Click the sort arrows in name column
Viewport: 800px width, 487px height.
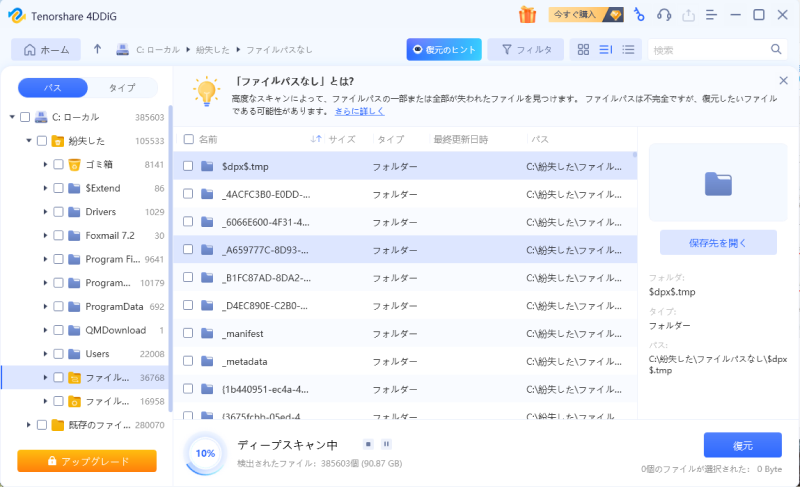click(x=316, y=139)
